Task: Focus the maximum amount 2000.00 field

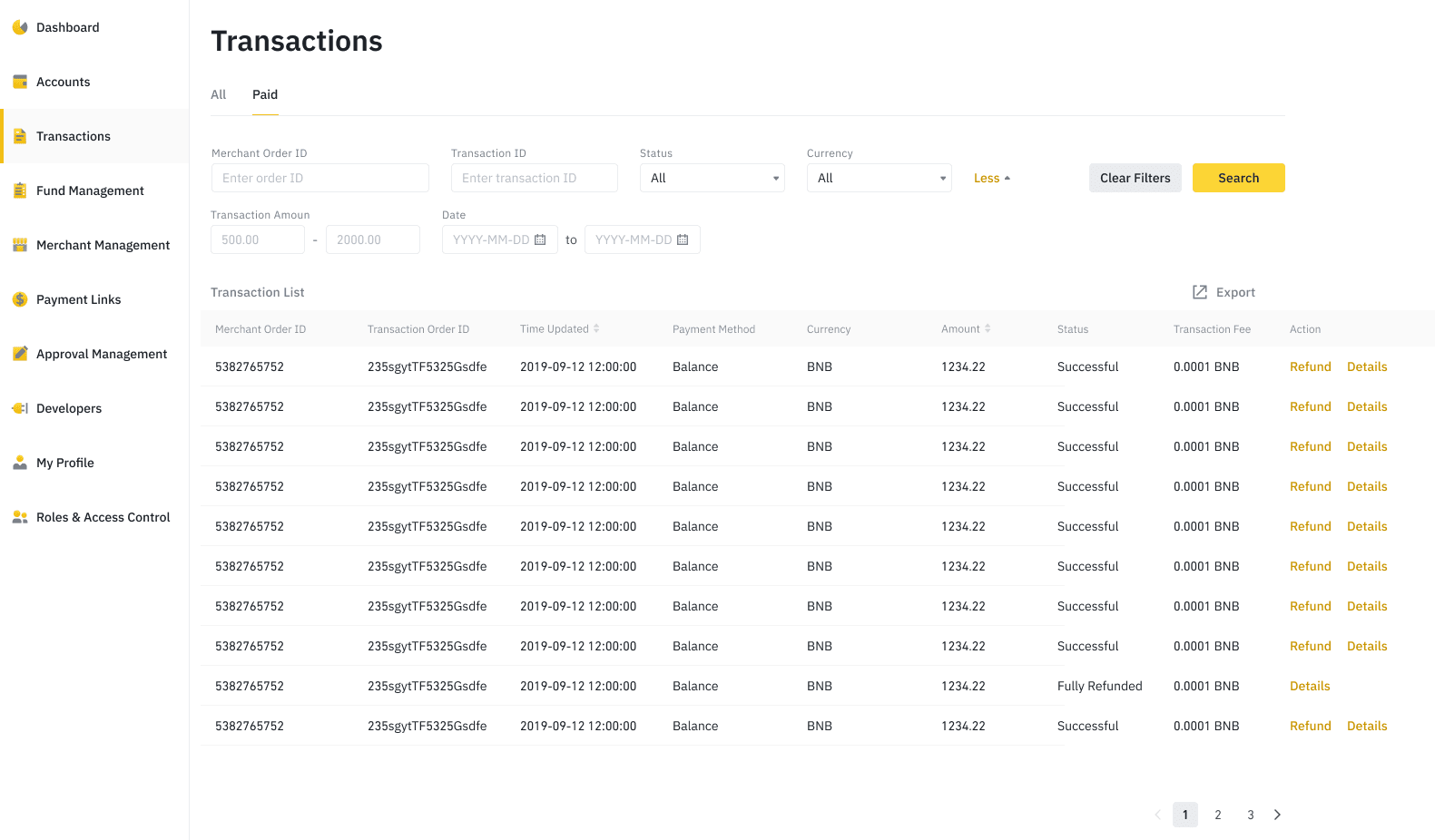Action: pos(373,239)
